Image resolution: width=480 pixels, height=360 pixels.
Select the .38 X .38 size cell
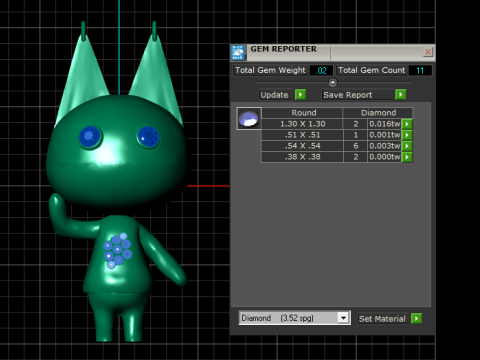click(x=302, y=157)
